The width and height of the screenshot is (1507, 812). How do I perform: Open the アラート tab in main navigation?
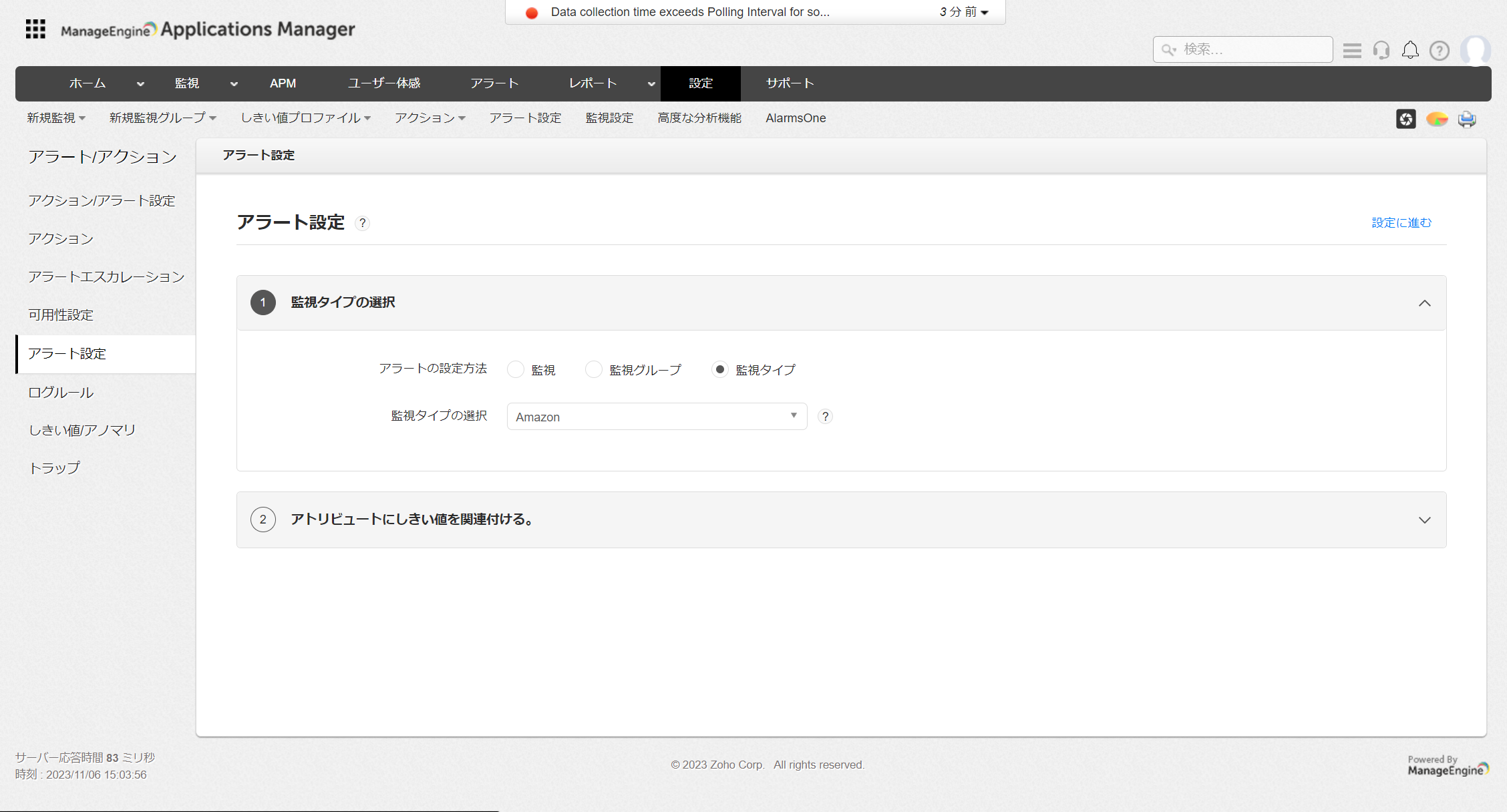coord(494,83)
